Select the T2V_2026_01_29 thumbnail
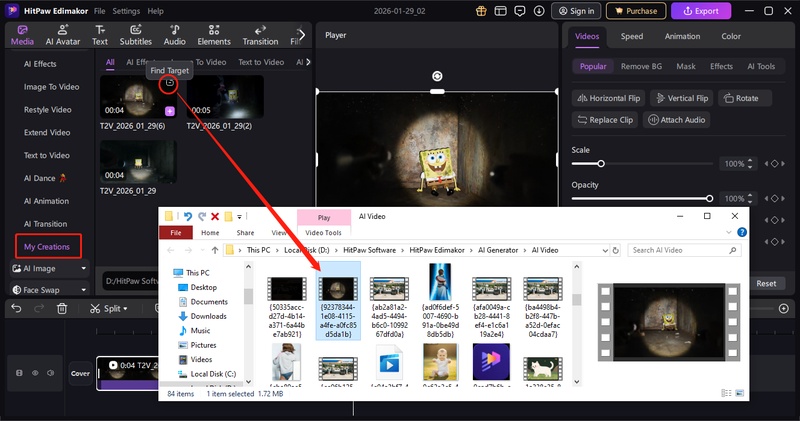Screen dimensions: 800x421 (x=138, y=162)
